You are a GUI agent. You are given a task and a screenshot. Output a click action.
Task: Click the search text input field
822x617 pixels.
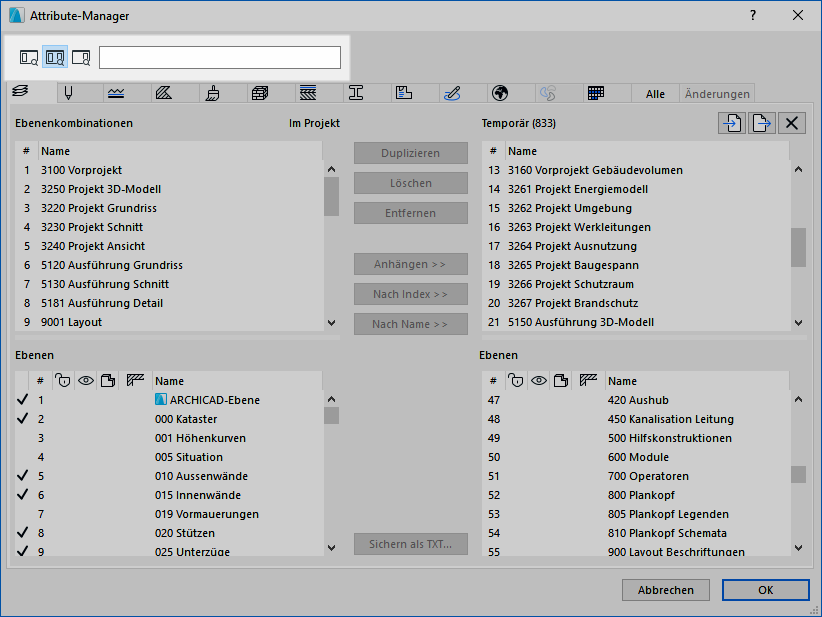coord(220,58)
